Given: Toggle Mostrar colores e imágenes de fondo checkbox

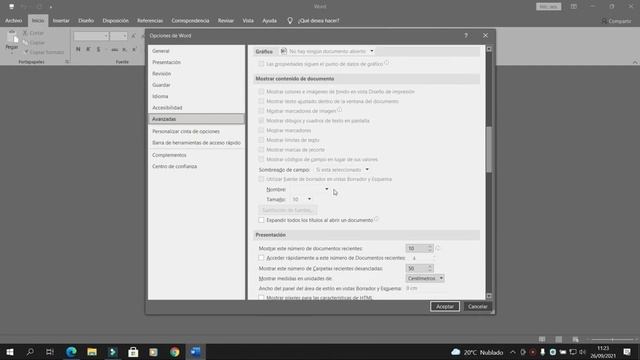Looking at the screenshot, I should [x=261, y=91].
